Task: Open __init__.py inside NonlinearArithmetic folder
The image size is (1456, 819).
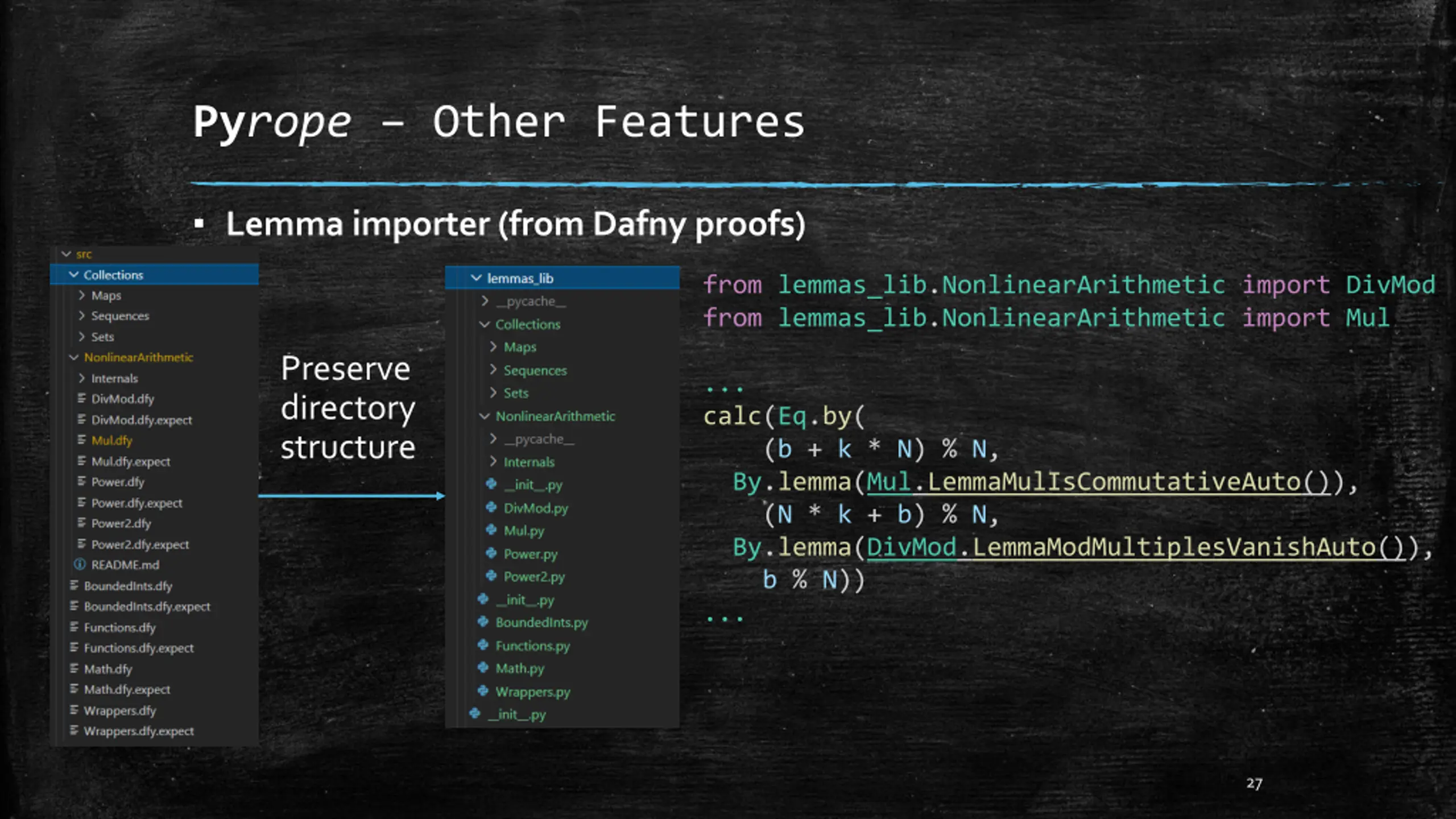Action: click(532, 485)
